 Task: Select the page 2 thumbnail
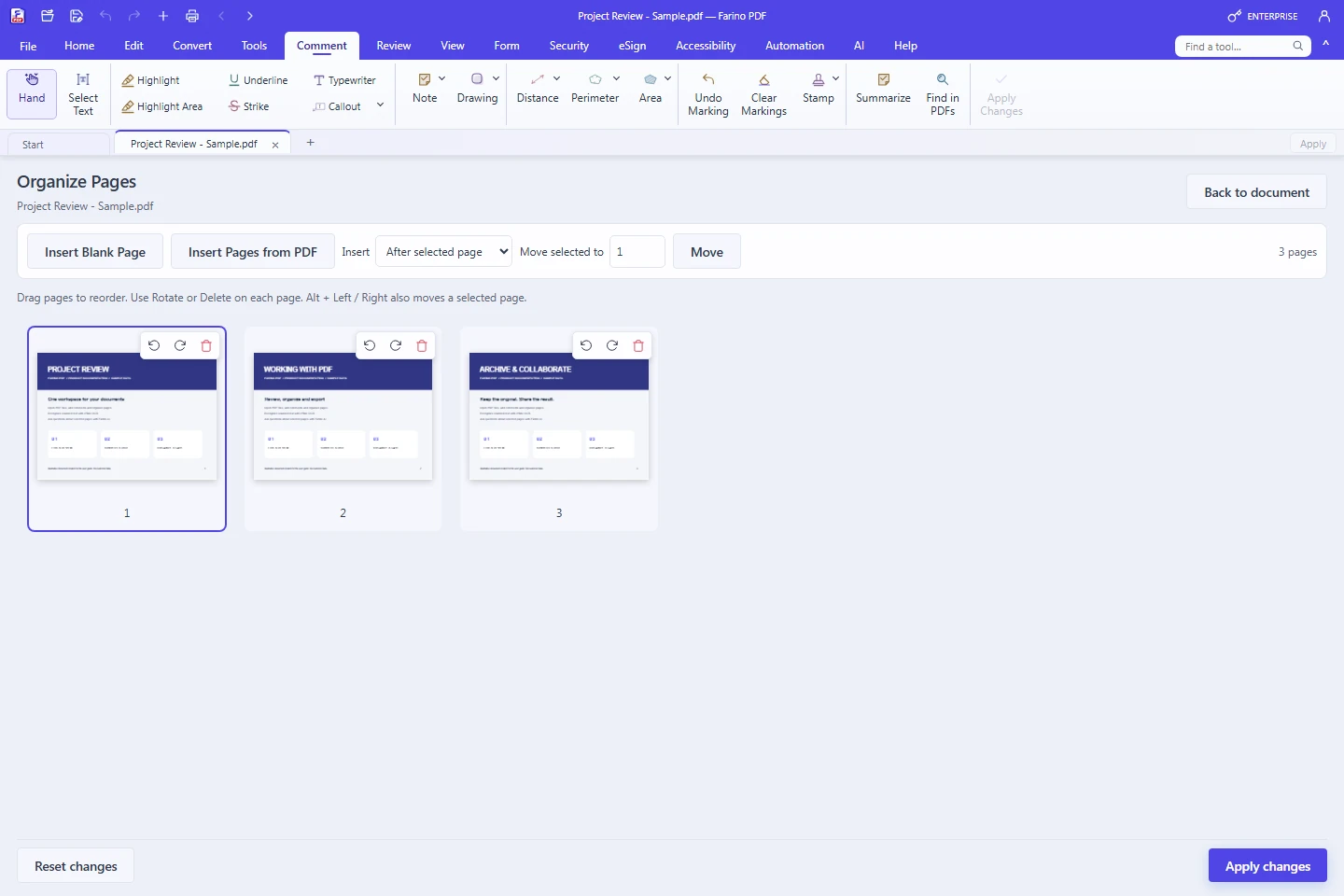pos(343,429)
